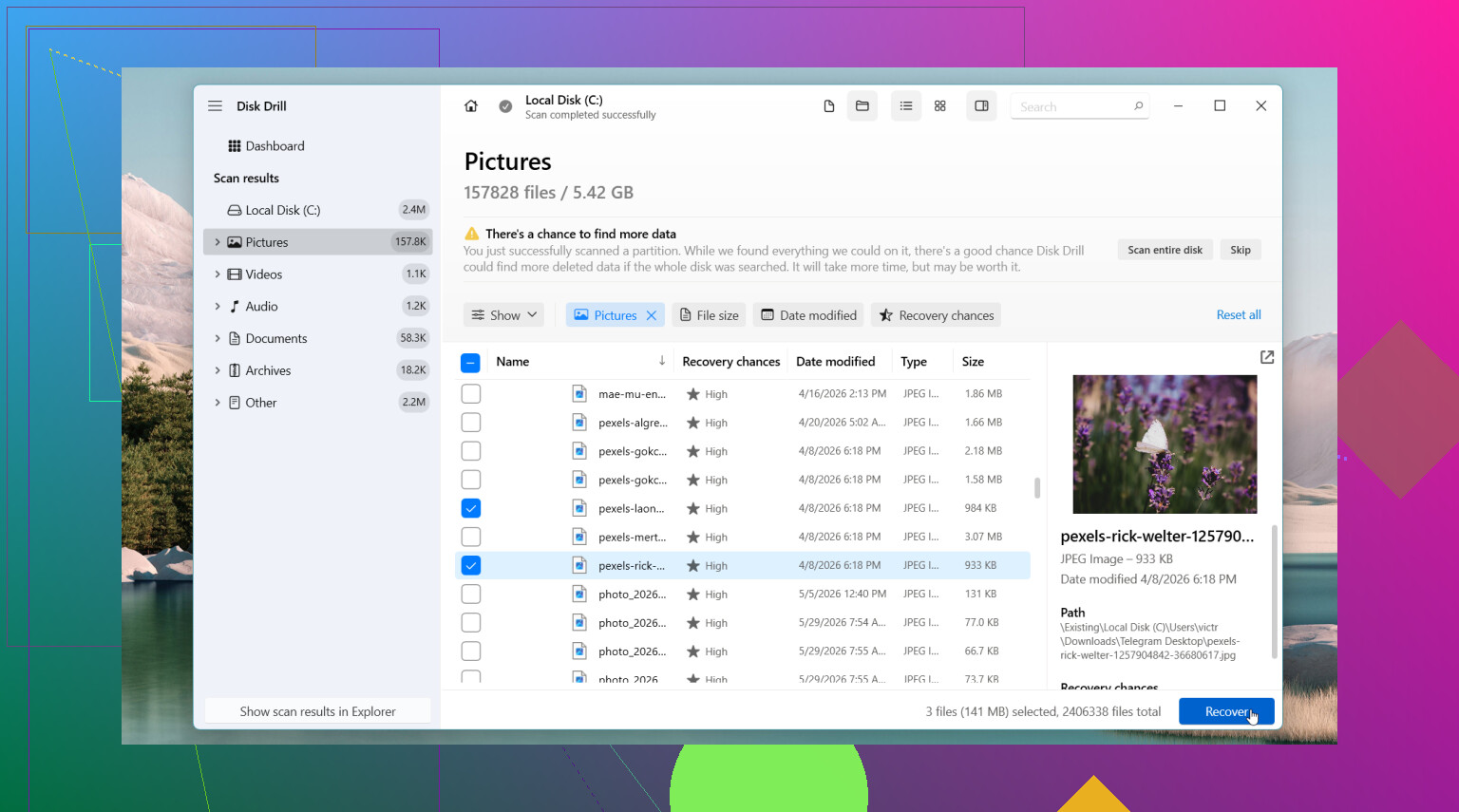Screen dimensions: 1459x812
Task: Open the Dashboard from the sidebar
Action: (x=317, y=146)
